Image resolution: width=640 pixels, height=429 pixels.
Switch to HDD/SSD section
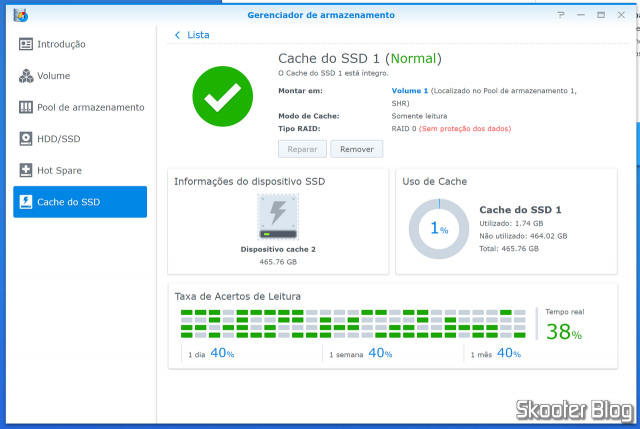[80, 139]
